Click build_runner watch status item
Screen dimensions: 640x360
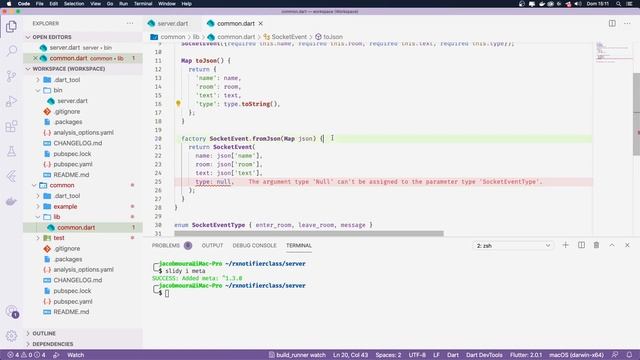297,355
